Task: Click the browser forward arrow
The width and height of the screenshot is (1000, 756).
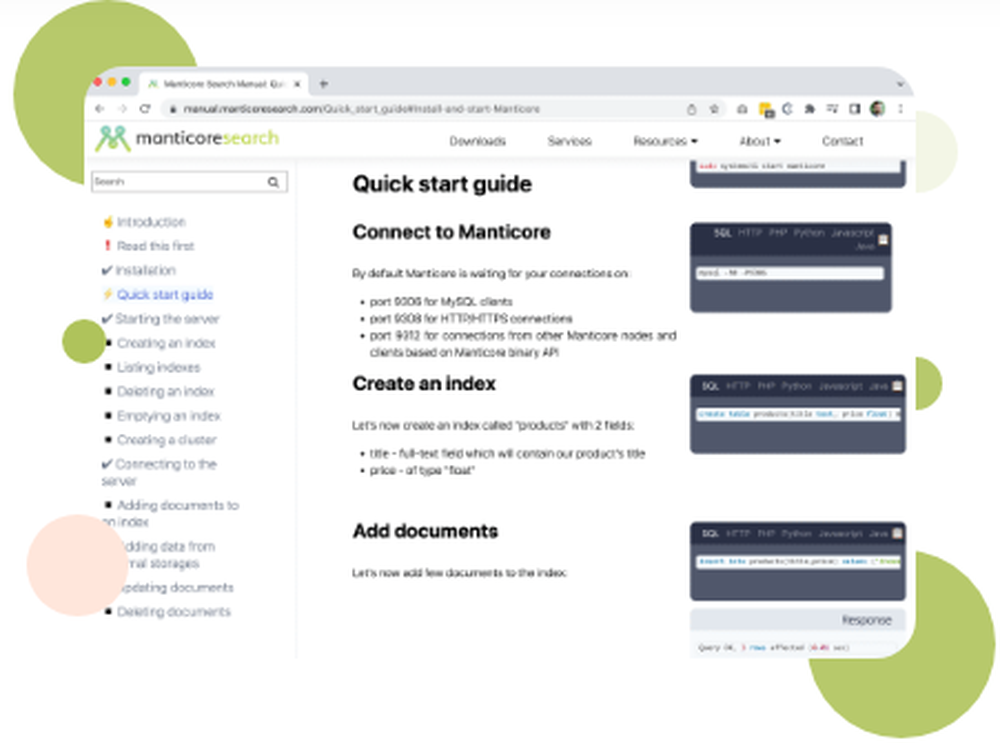Action: pyautogui.click(x=122, y=109)
